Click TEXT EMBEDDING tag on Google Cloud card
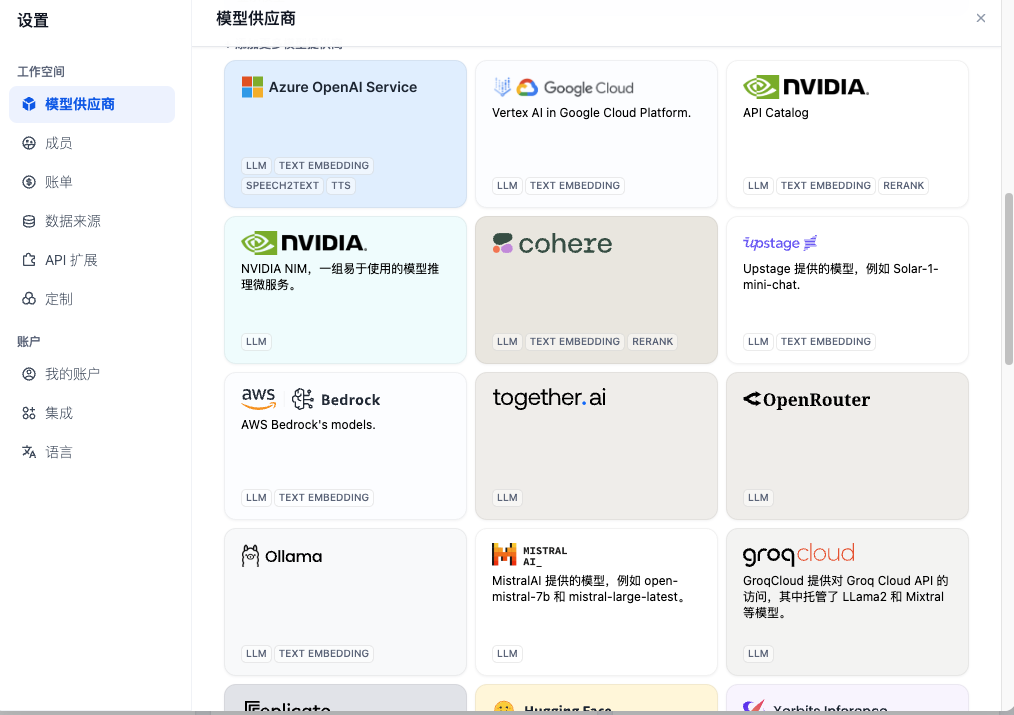1014x715 pixels. click(575, 186)
